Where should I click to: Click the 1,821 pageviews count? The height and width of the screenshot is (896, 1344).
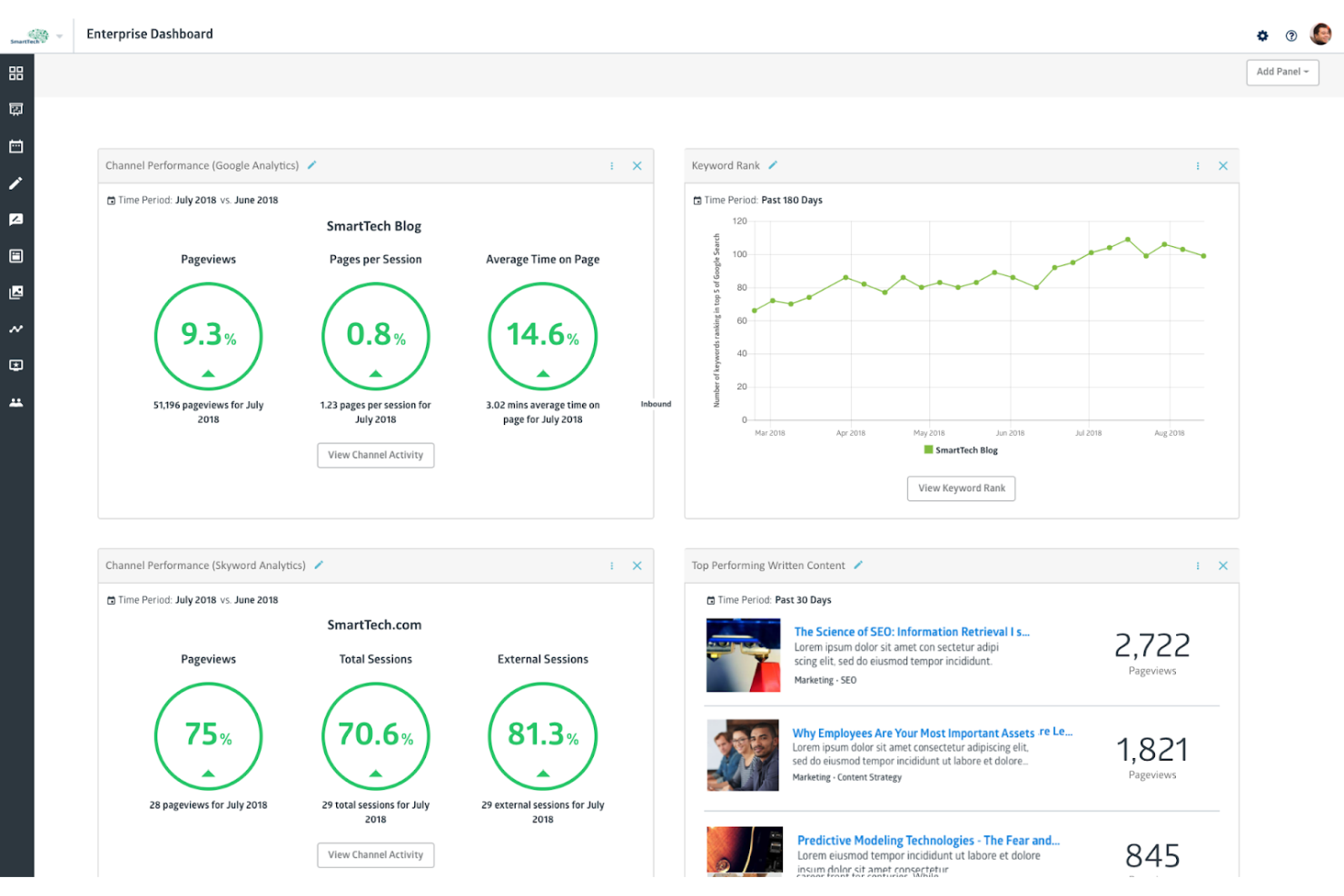click(x=1152, y=750)
